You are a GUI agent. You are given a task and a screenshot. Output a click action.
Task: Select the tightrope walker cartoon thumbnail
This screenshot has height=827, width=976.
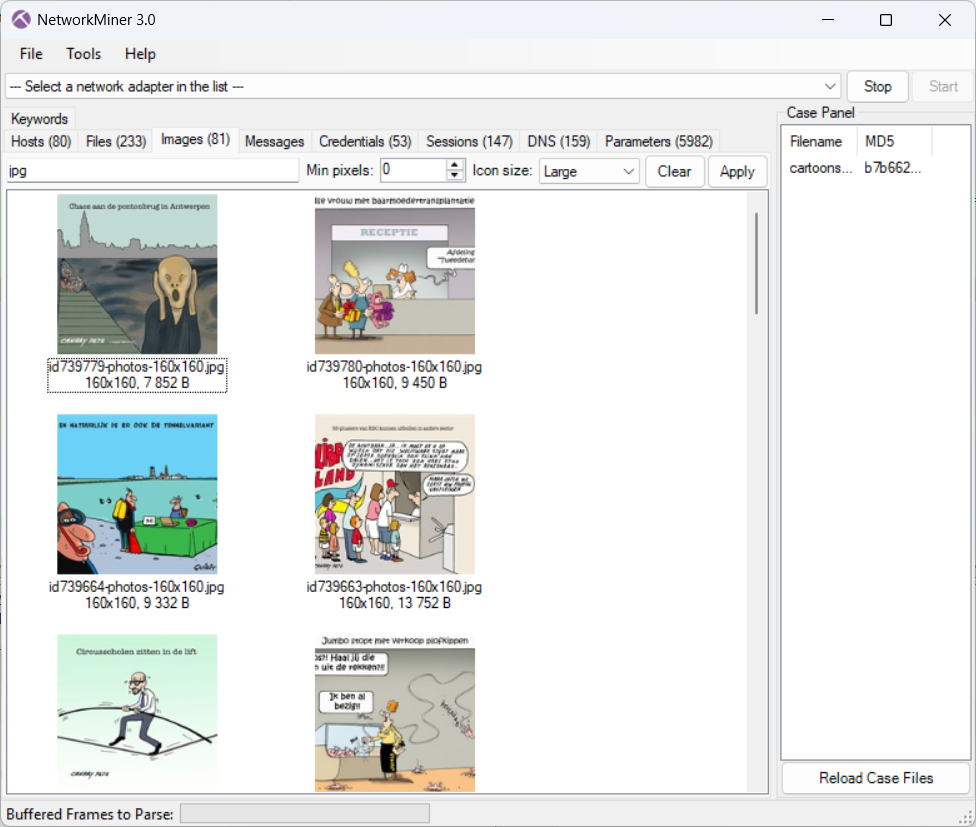point(137,710)
